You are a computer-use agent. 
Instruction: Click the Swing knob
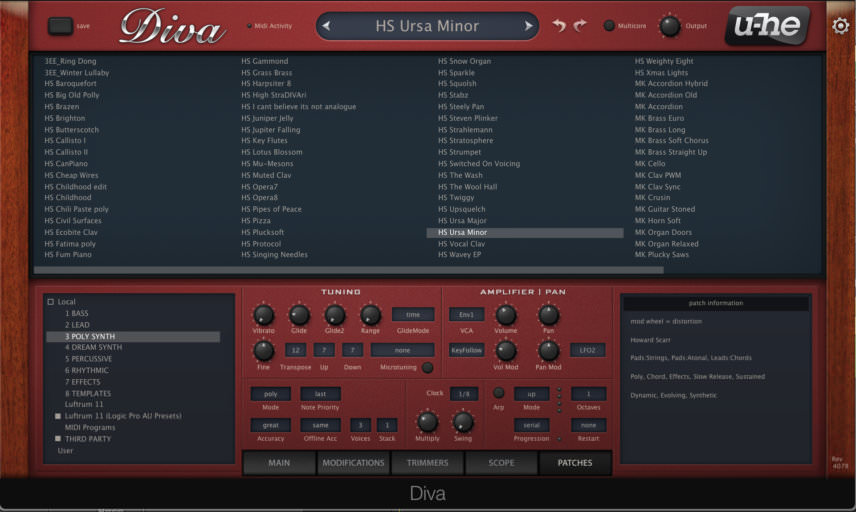tap(463, 422)
